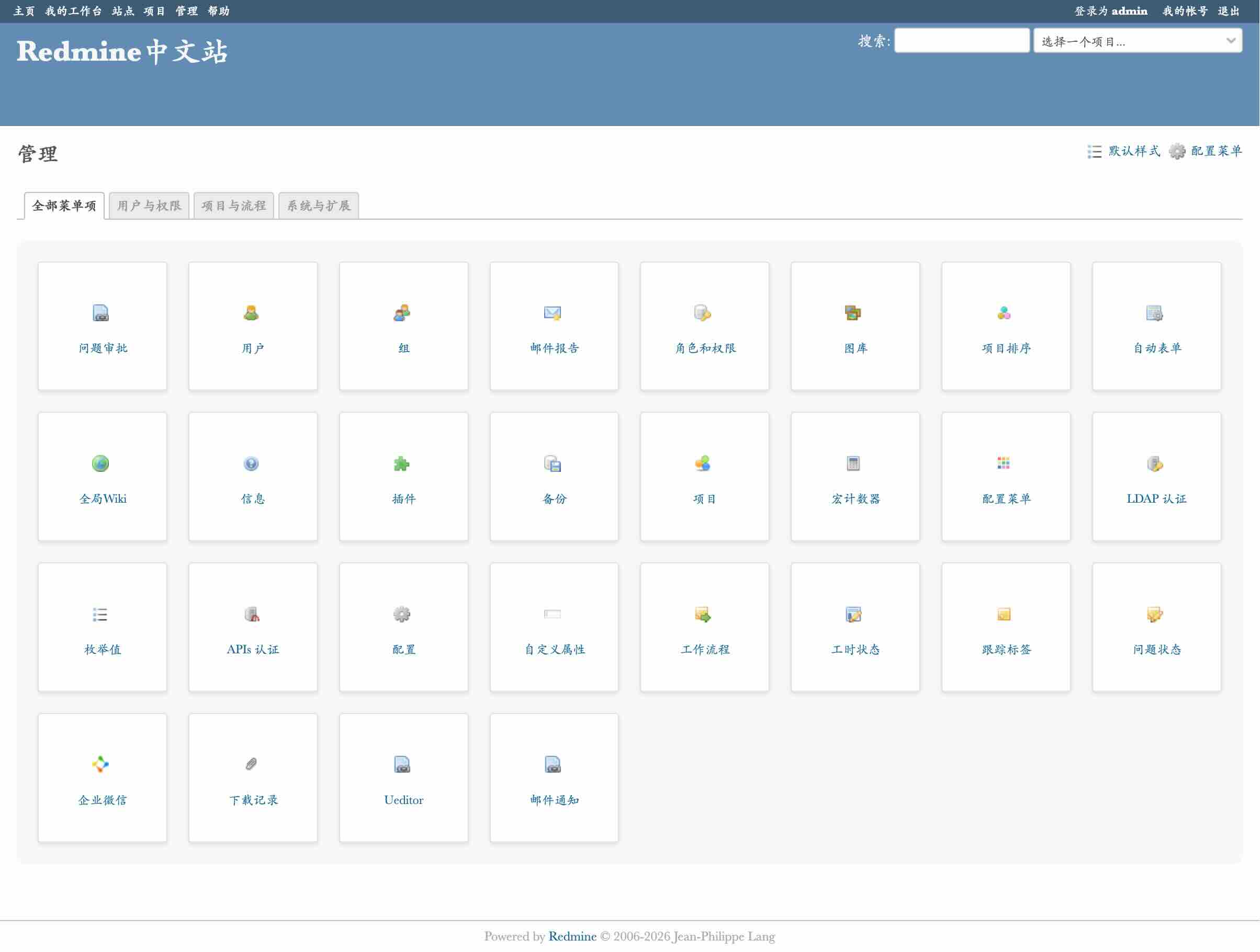Open the 插件 puzzle-piece icon
Image resolution: width=1260 pixels, height=952 pixels.
402,464
